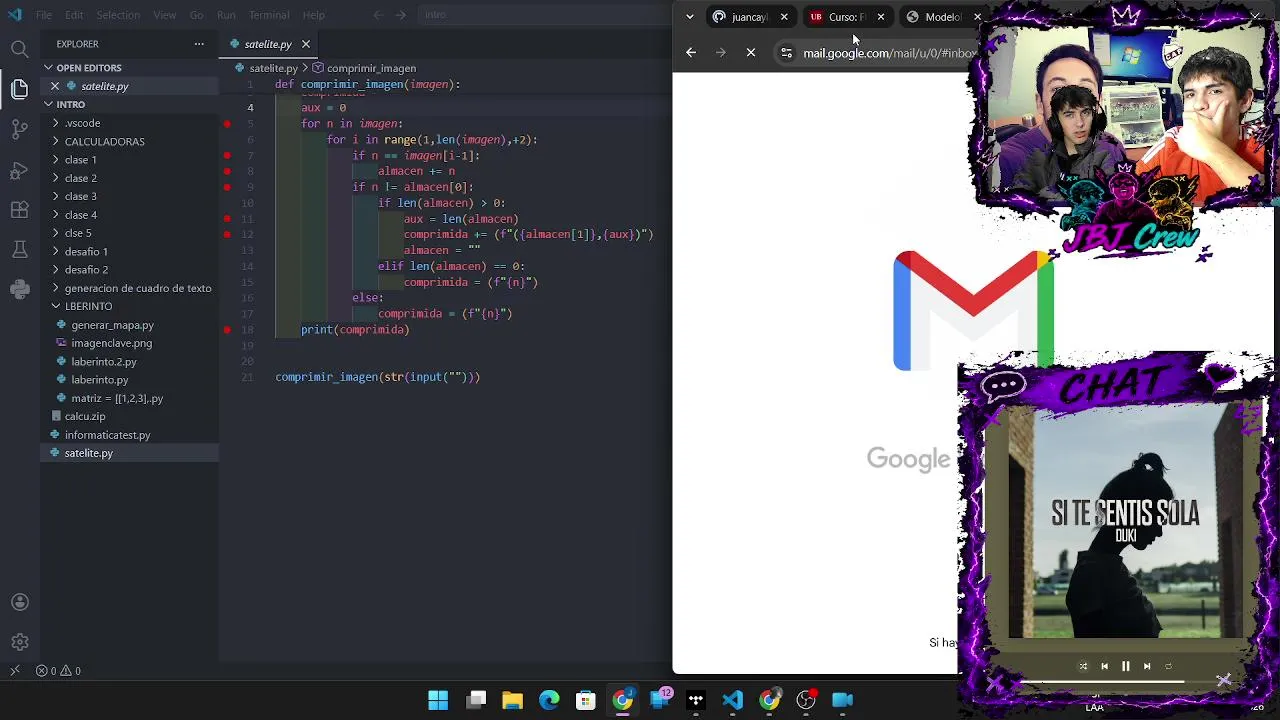
Task: Click comprimir_imagen in the breadcrumb
Action: 371,68
